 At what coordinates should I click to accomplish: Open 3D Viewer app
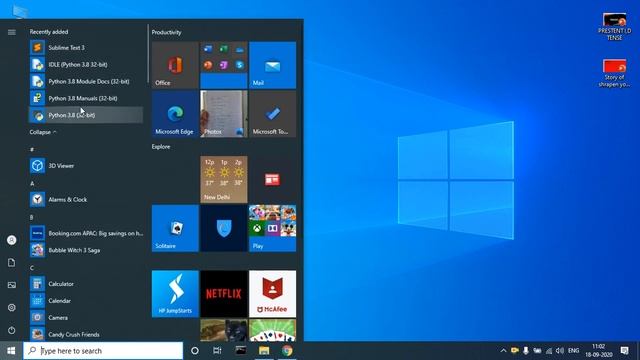tap(86, 166)
